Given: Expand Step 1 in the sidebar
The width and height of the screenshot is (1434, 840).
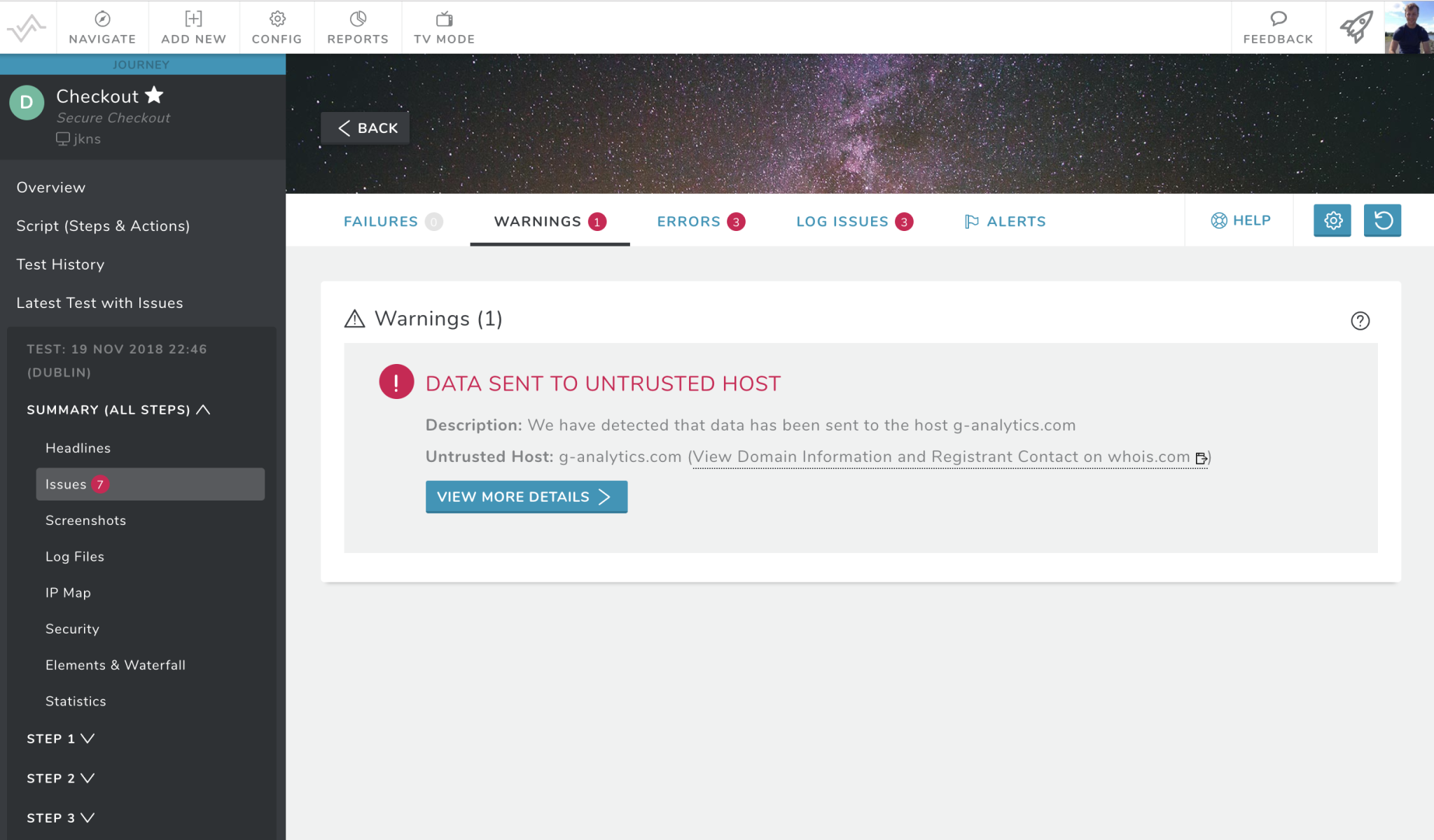Looking at the screenshot, I should (x=87, y=738).
